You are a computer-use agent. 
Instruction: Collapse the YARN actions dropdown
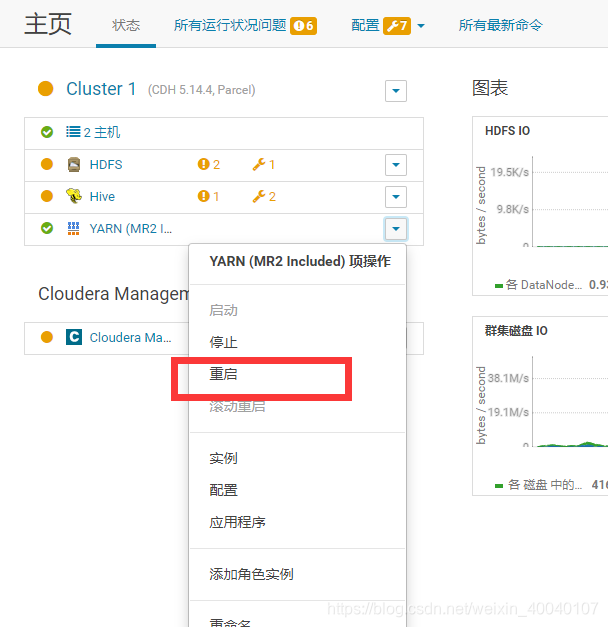click(396, 229)
